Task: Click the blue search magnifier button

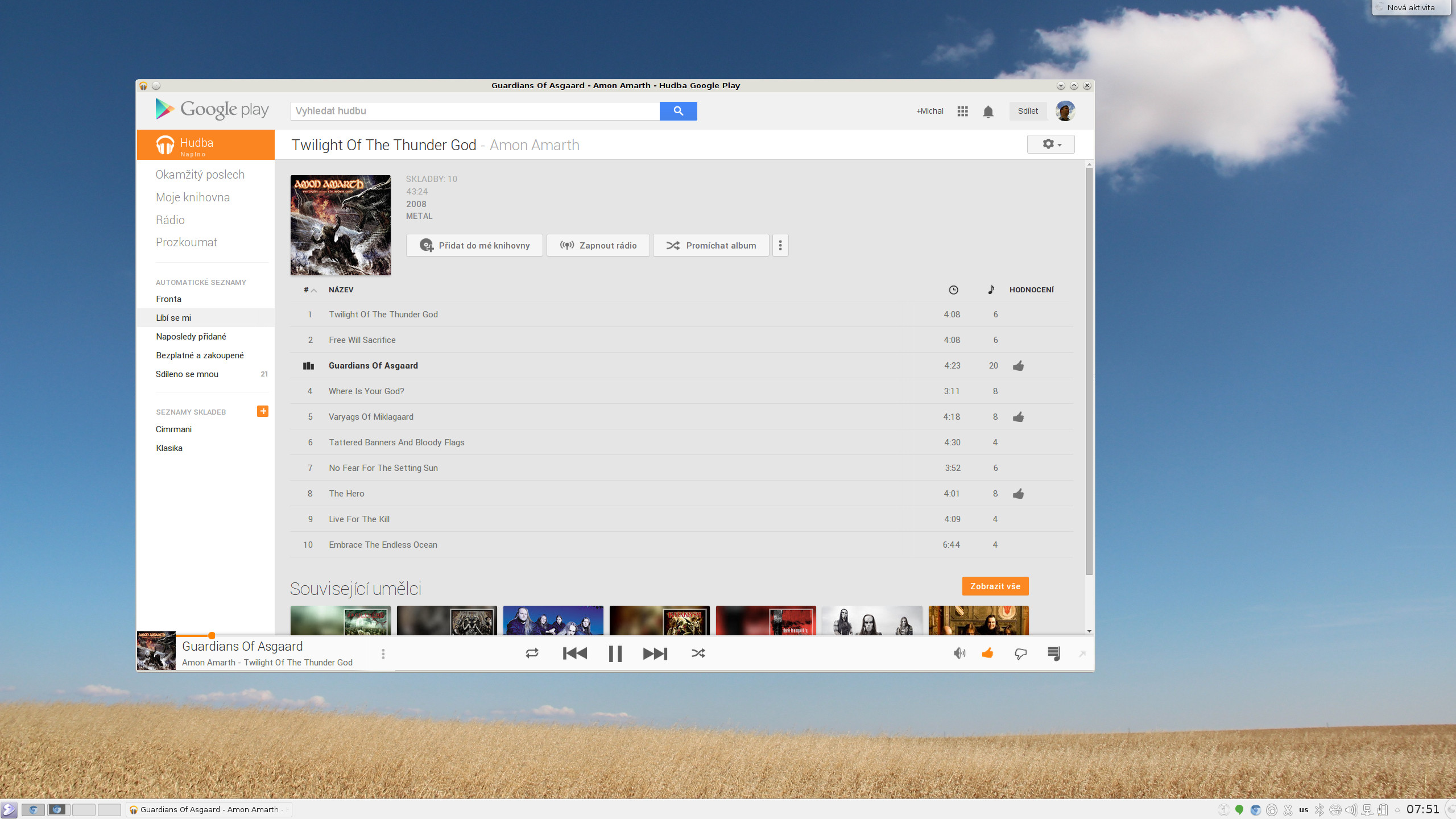Action: point(678,111)
